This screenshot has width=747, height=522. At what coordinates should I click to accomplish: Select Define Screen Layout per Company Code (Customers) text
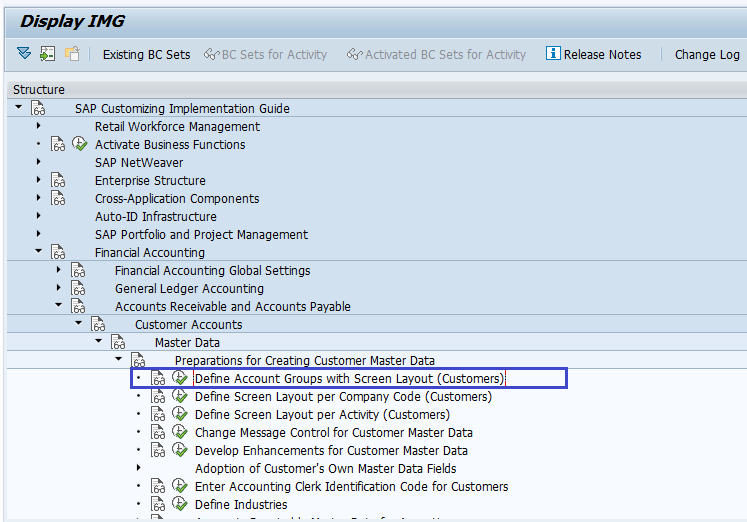(x=343, y=397)
